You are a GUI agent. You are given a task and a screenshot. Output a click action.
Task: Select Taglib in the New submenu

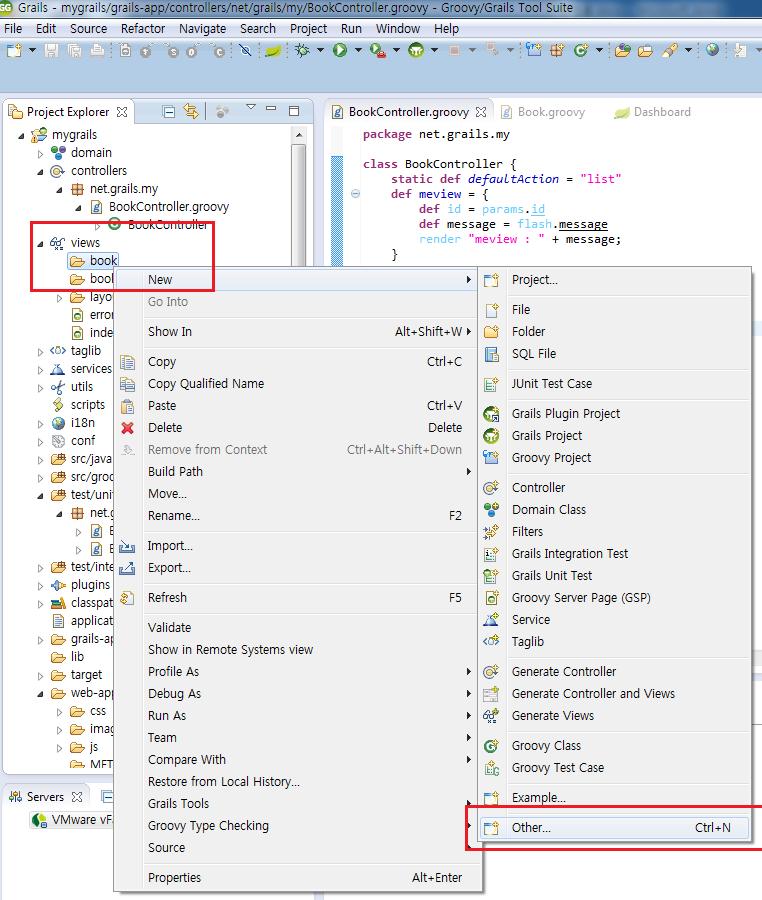tap(615, 641)
